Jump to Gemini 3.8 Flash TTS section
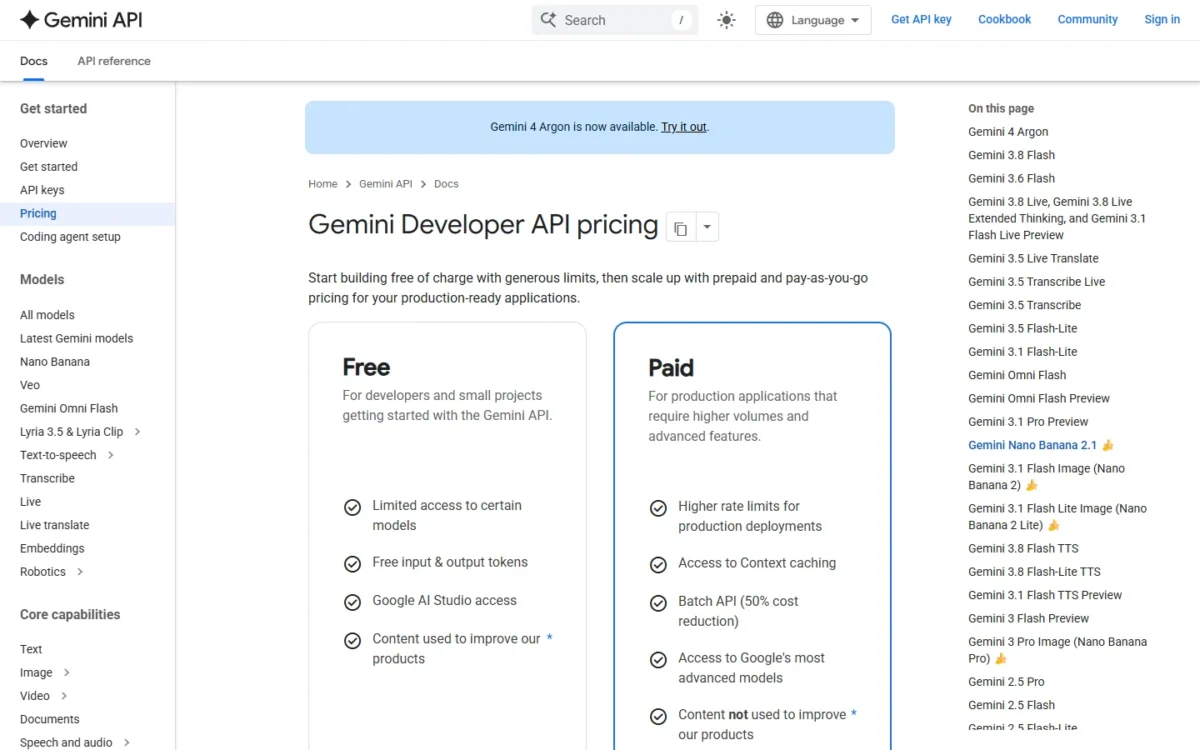Screen dimensions: 1200x750 click(x=1023, y=548)
